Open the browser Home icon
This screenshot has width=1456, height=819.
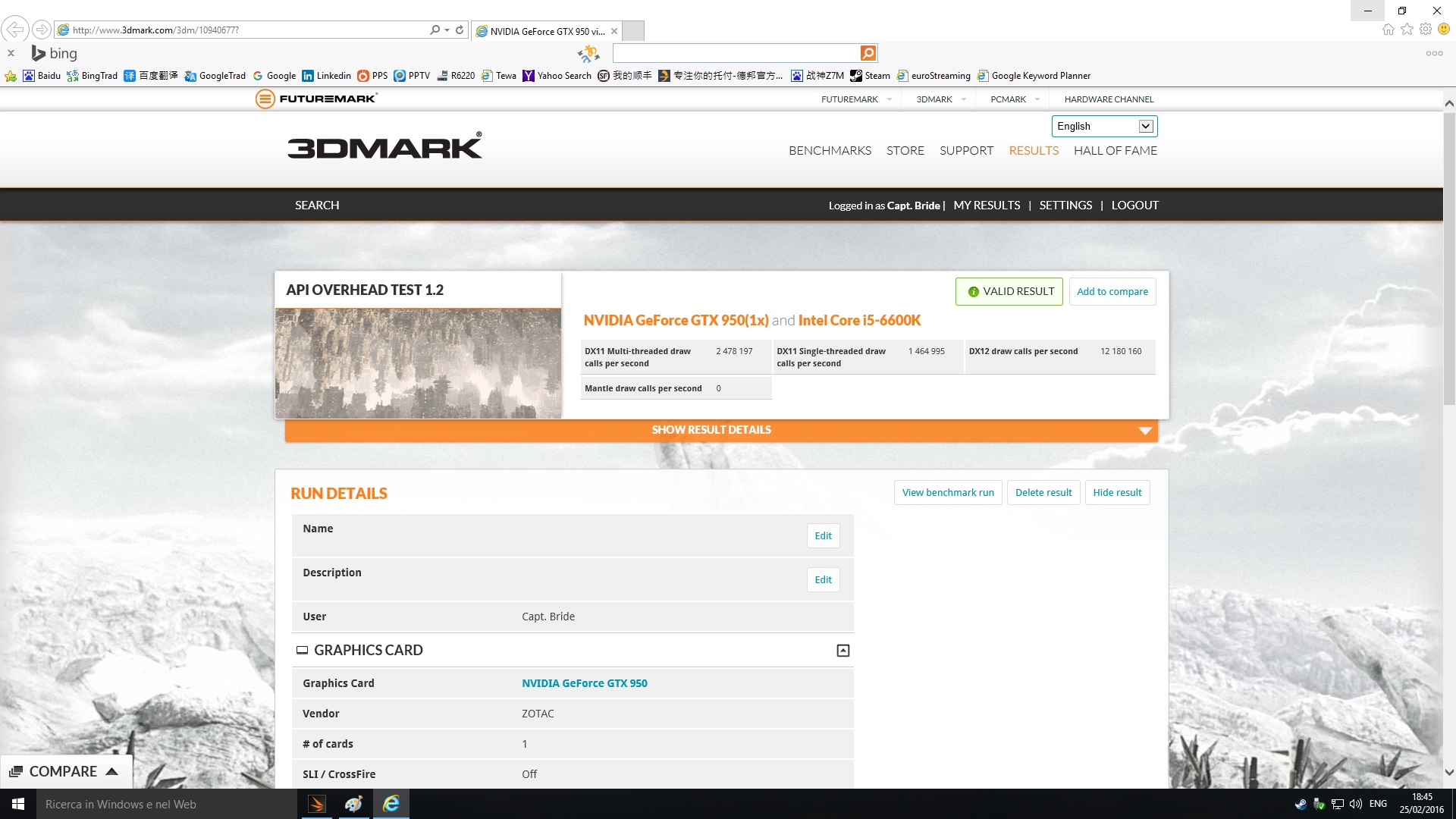tap(1389, 30)
